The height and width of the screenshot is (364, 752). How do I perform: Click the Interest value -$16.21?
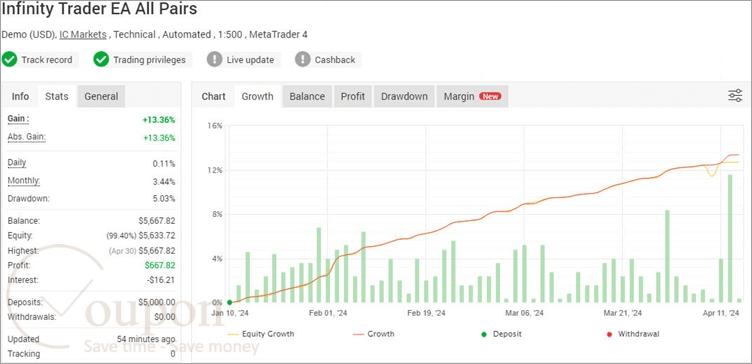coord(160,280)
